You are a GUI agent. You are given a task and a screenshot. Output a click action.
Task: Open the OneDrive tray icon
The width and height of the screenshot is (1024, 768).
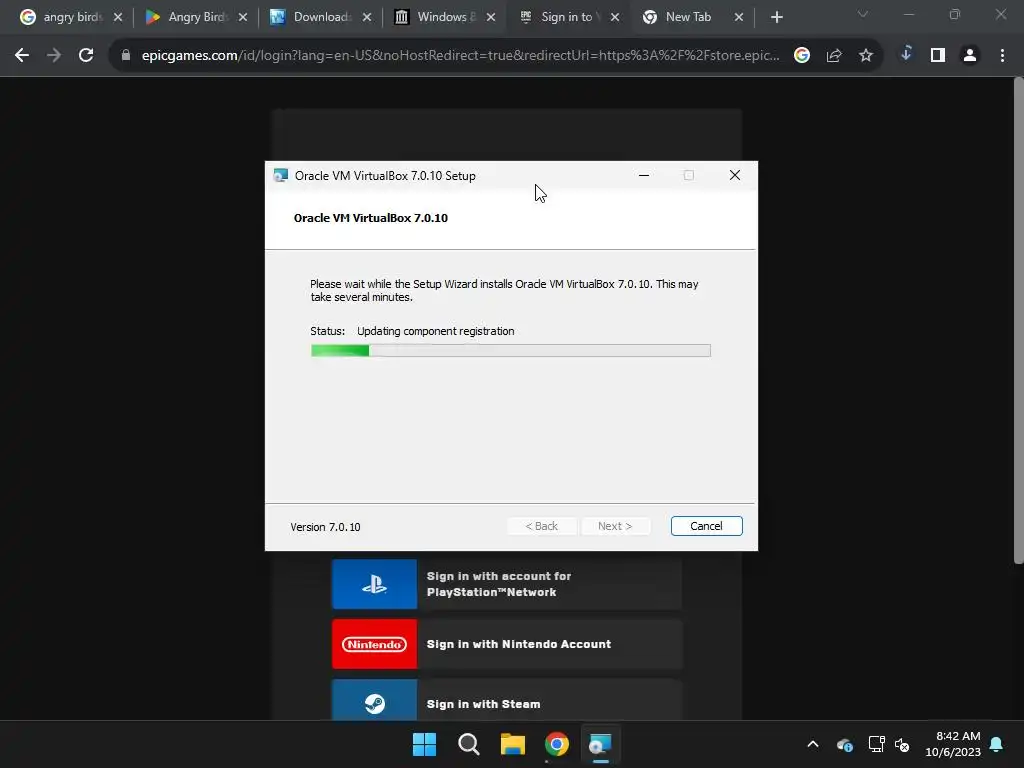[x=844, y=744]
